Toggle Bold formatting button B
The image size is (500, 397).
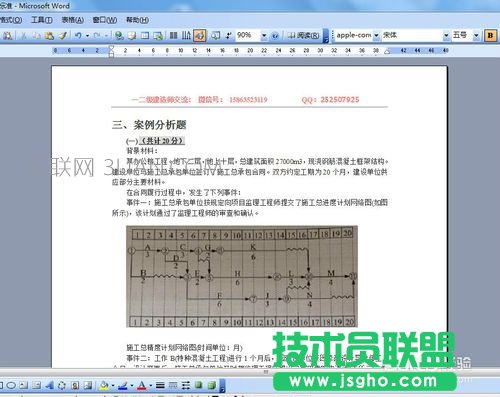(x=490, y=35)
